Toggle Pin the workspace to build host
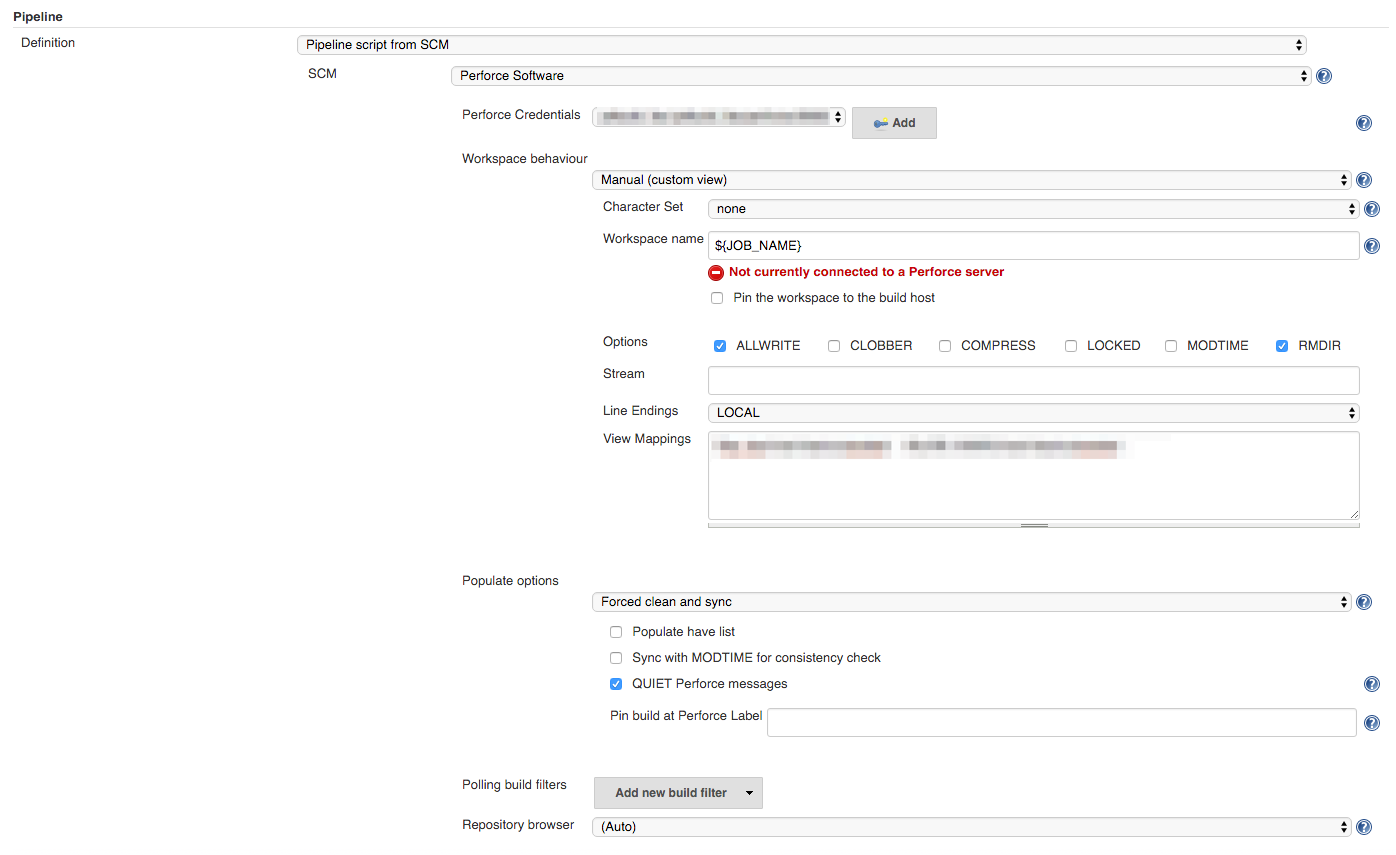Screen dimensions: 1396x855 (x=717, y=298)
